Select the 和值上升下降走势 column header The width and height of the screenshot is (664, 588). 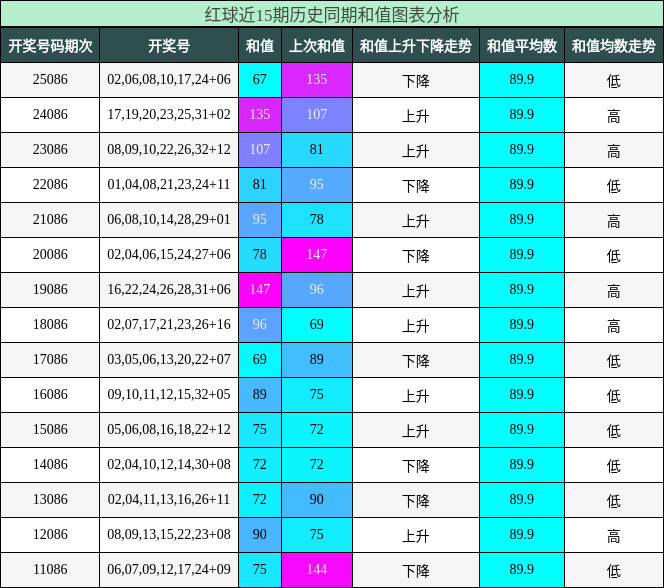click(416, 46)
